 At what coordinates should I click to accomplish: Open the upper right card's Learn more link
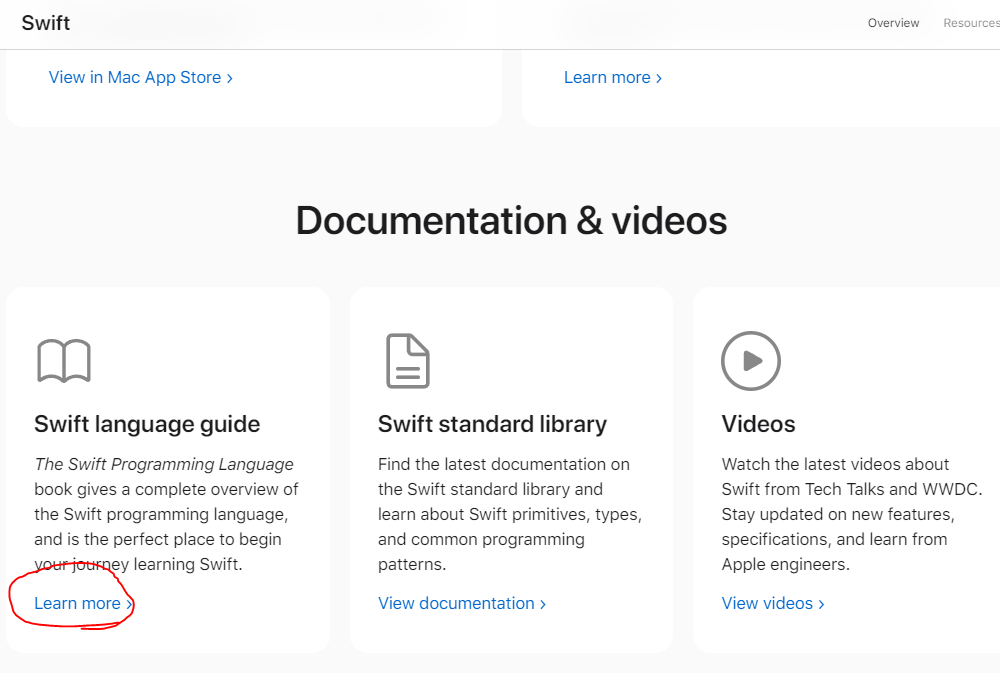click(x=613, y=77)
